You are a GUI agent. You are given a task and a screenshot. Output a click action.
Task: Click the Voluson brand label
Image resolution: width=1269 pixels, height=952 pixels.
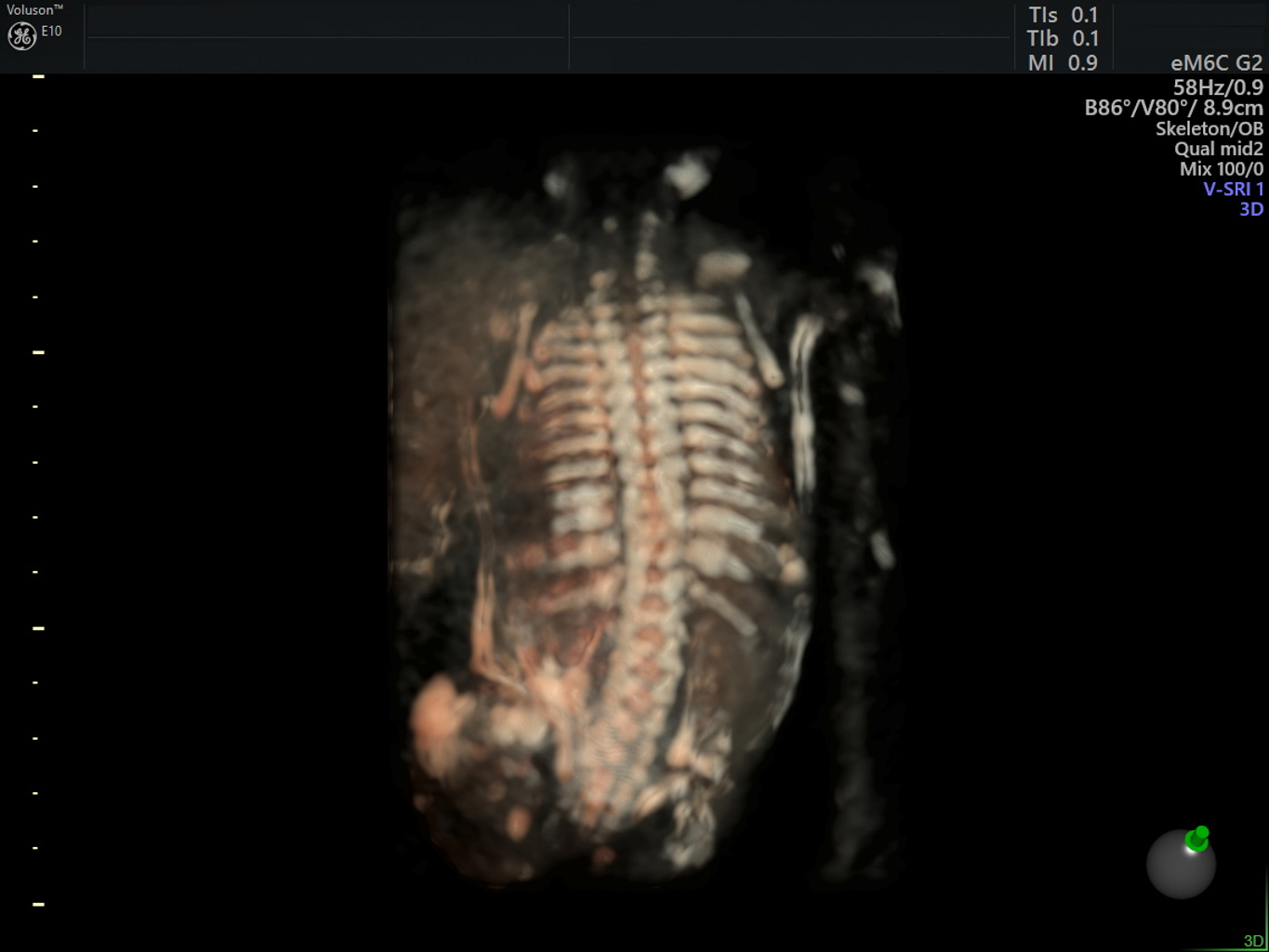point(34,9)
